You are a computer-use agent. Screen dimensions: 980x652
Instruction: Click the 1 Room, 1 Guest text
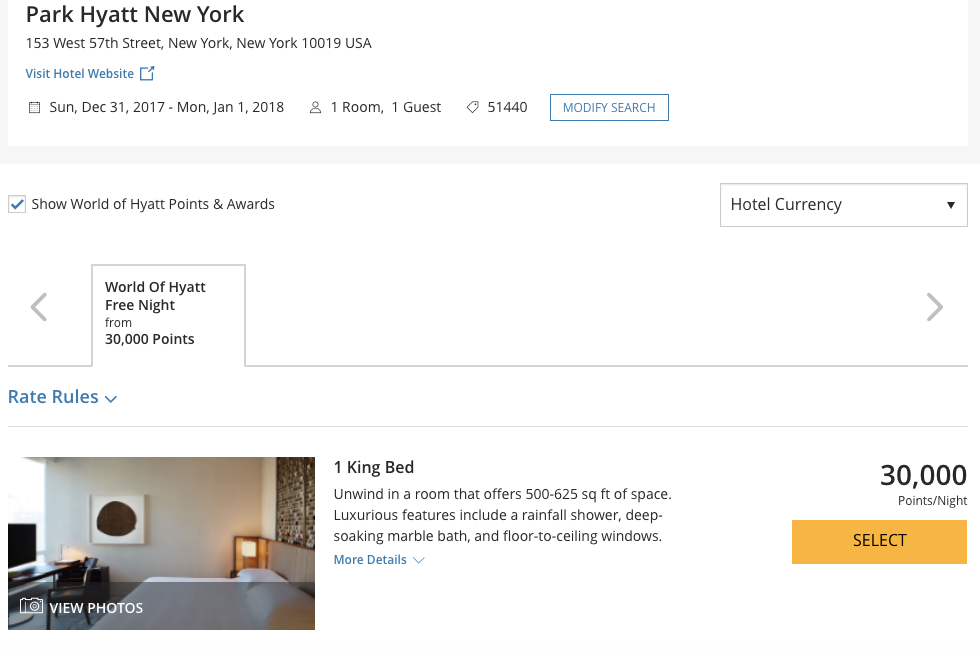click(x=386, y=107)
